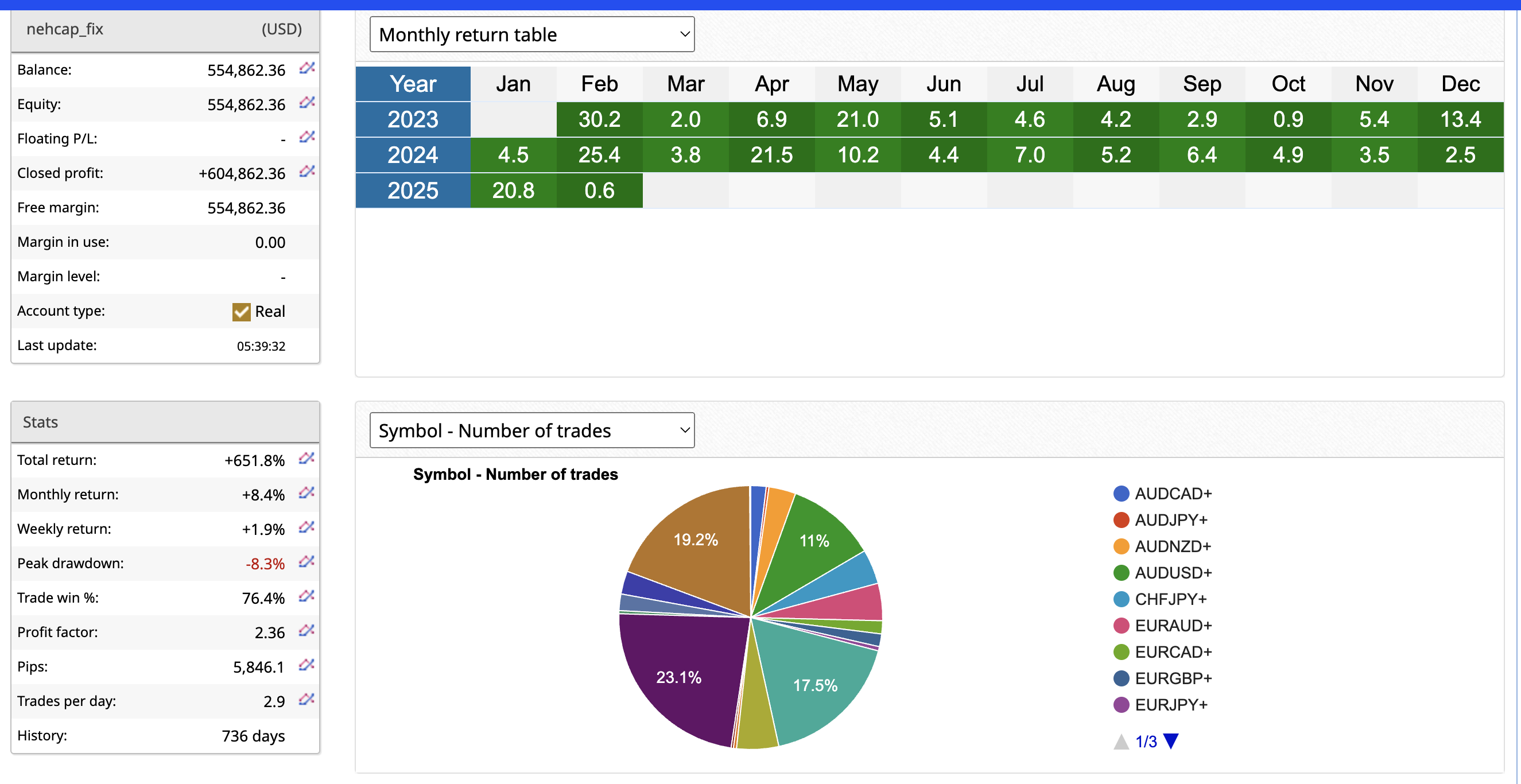Click the Real account type checkmark
Screen dimensions: 1521x784
241,312
